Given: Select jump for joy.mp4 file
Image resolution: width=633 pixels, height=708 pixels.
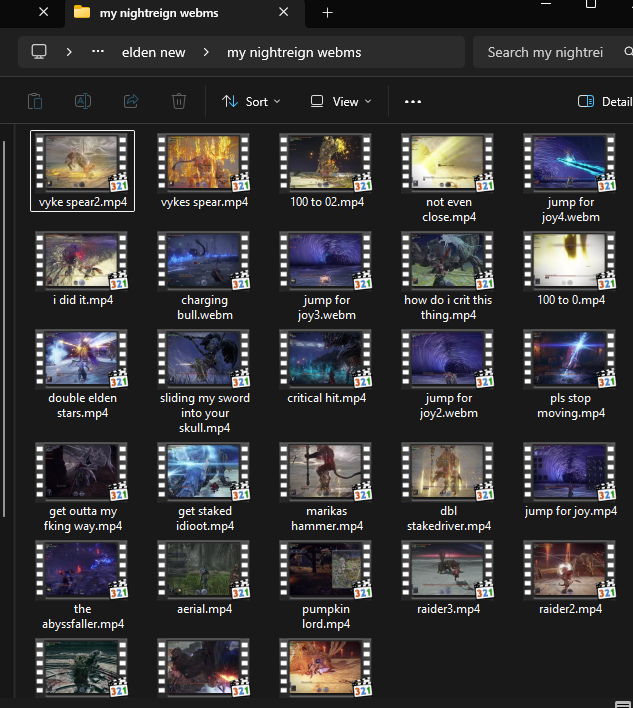Looking at the screenshot, I should (571, 480).
